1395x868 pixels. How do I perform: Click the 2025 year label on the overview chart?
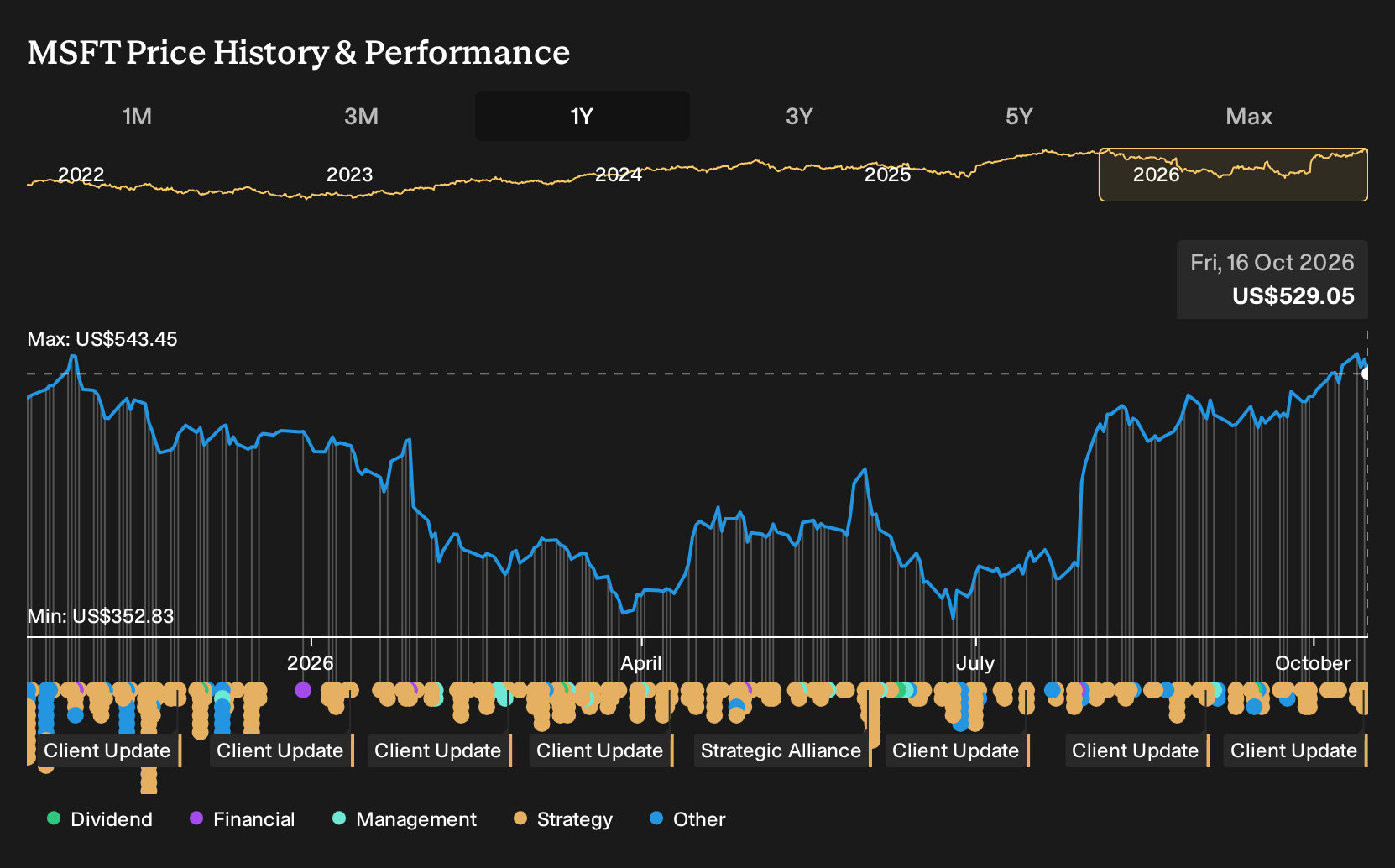pos(887,175)
